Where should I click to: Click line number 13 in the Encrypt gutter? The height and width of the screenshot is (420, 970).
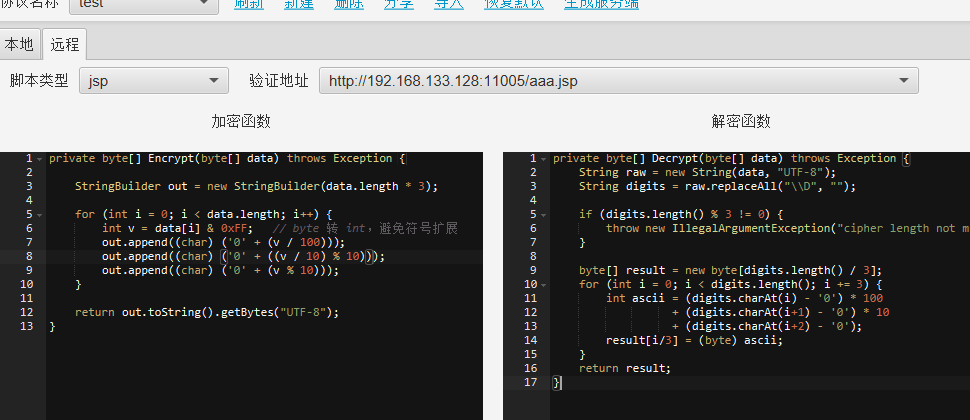pyautogui.click(x=26, y=326)
